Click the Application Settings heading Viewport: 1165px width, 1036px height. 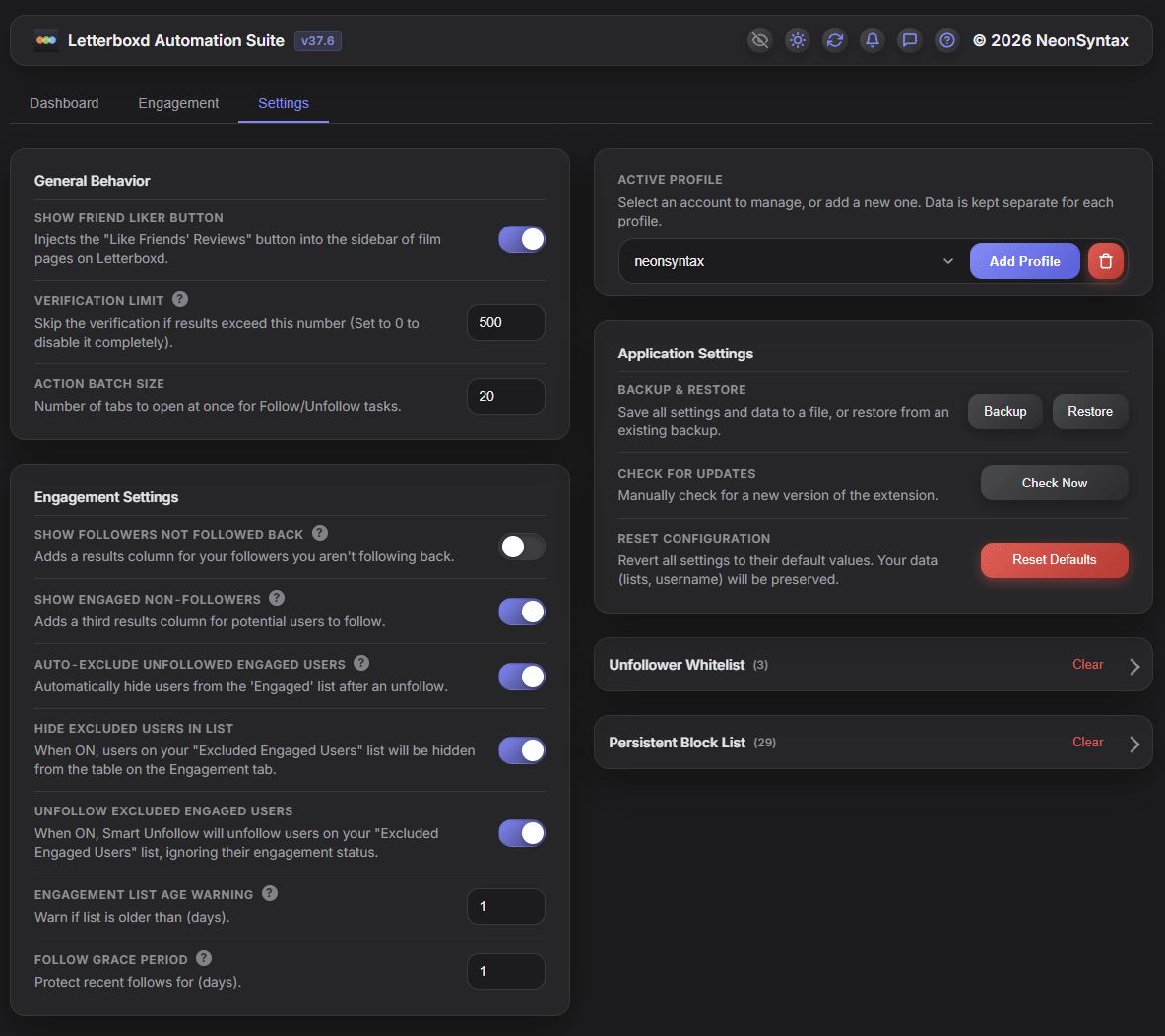pyautogui.click(x=685, y=354)
